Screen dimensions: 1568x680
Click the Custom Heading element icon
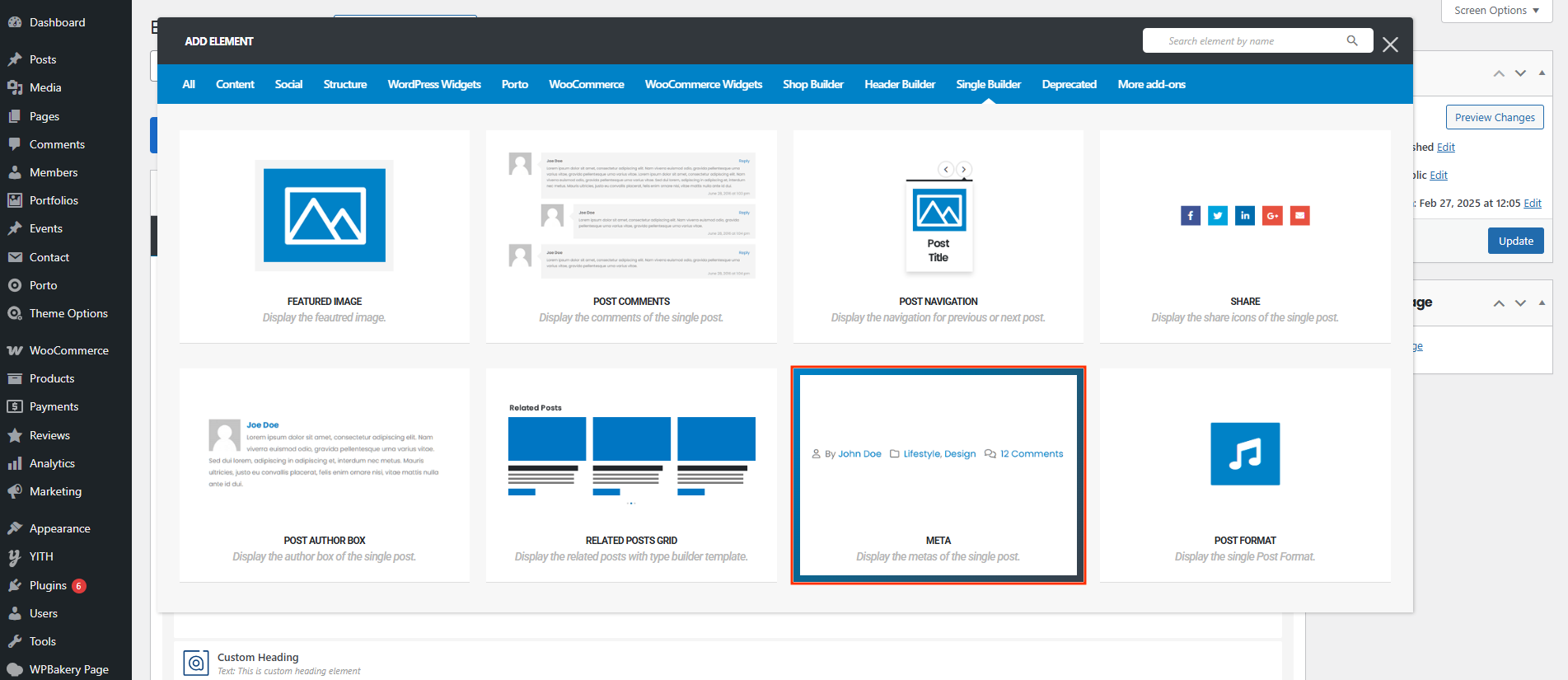pos(196,663)
